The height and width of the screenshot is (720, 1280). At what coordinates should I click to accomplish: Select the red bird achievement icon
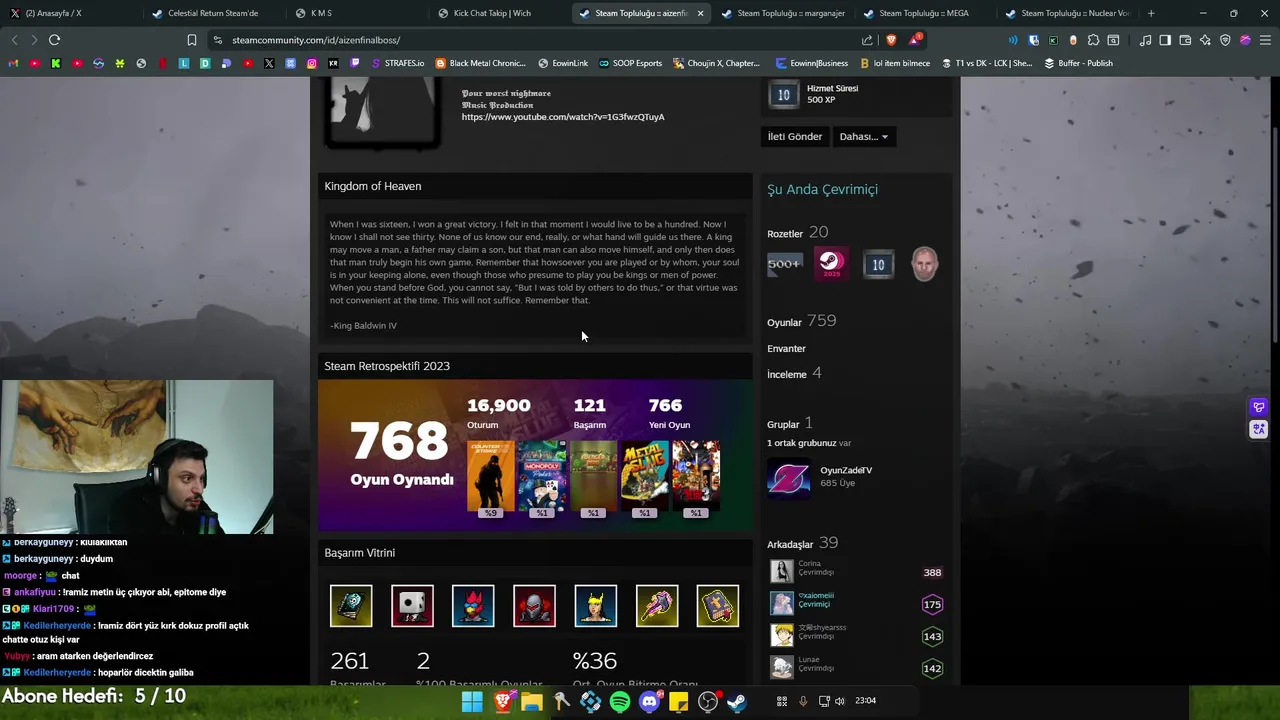click(473, 606)
